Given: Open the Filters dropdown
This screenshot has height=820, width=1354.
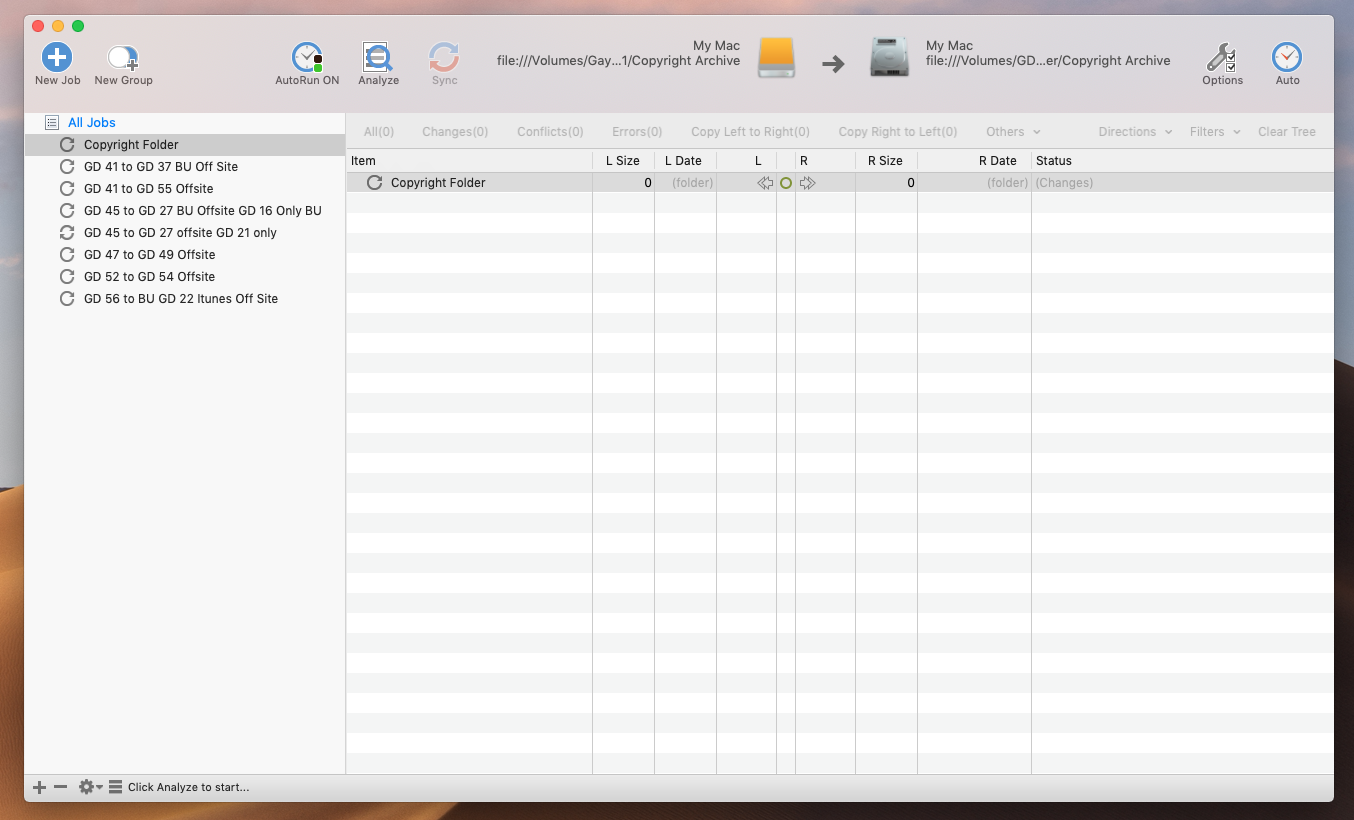Looking at the screenshot, I should pos(1215,132).
